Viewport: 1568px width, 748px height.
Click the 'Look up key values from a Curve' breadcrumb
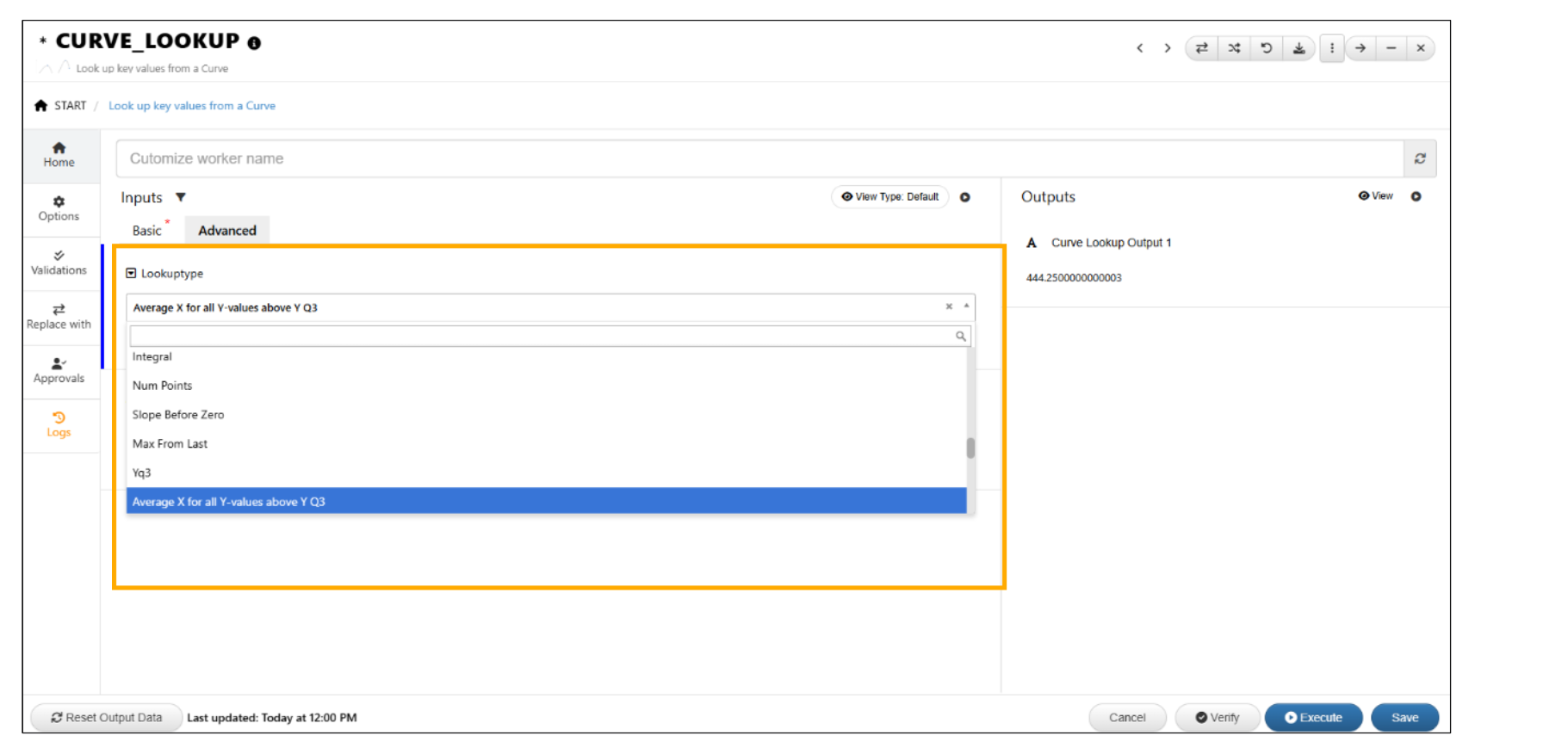[x=192, y=106]
